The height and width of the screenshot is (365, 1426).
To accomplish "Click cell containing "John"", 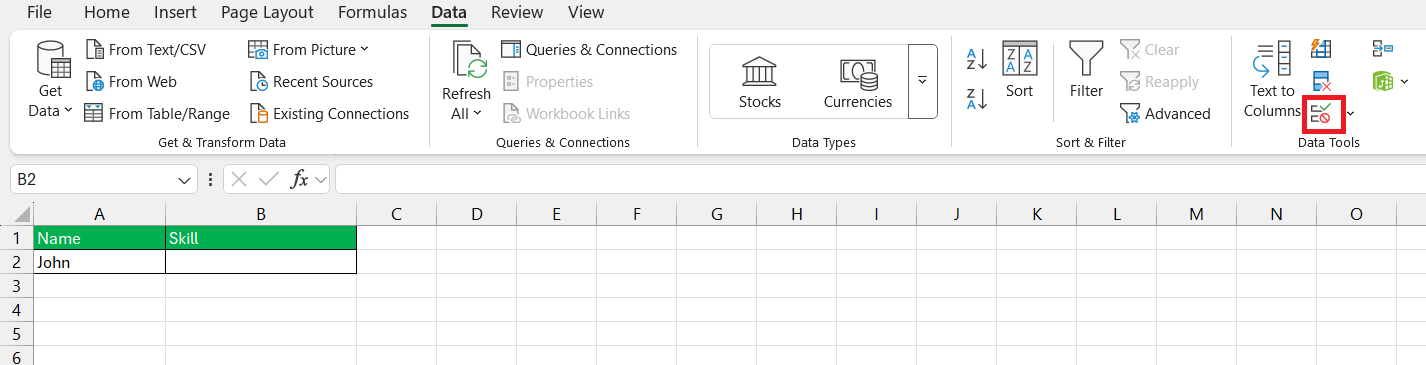I will click(99, 262).
